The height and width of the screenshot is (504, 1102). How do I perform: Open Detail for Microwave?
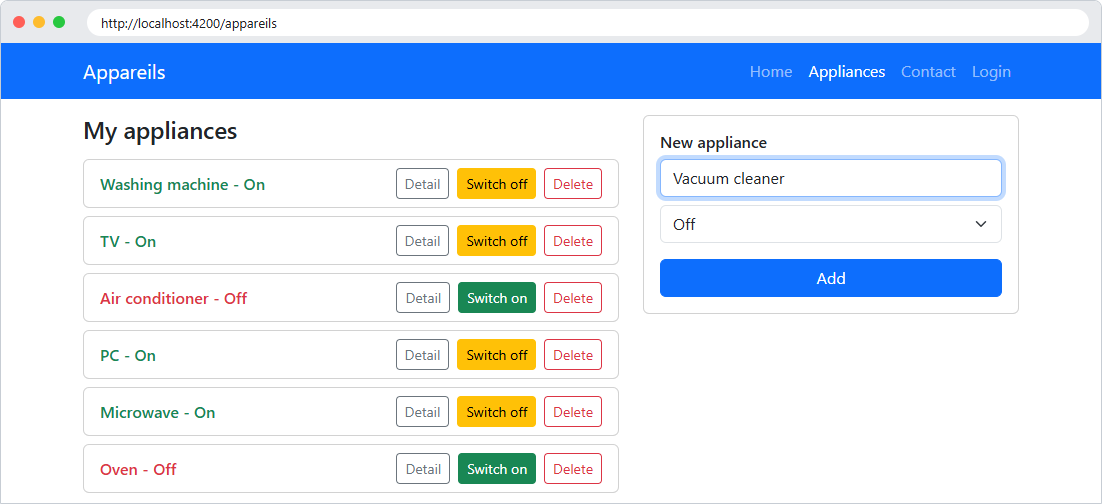[x=422, y=412]
